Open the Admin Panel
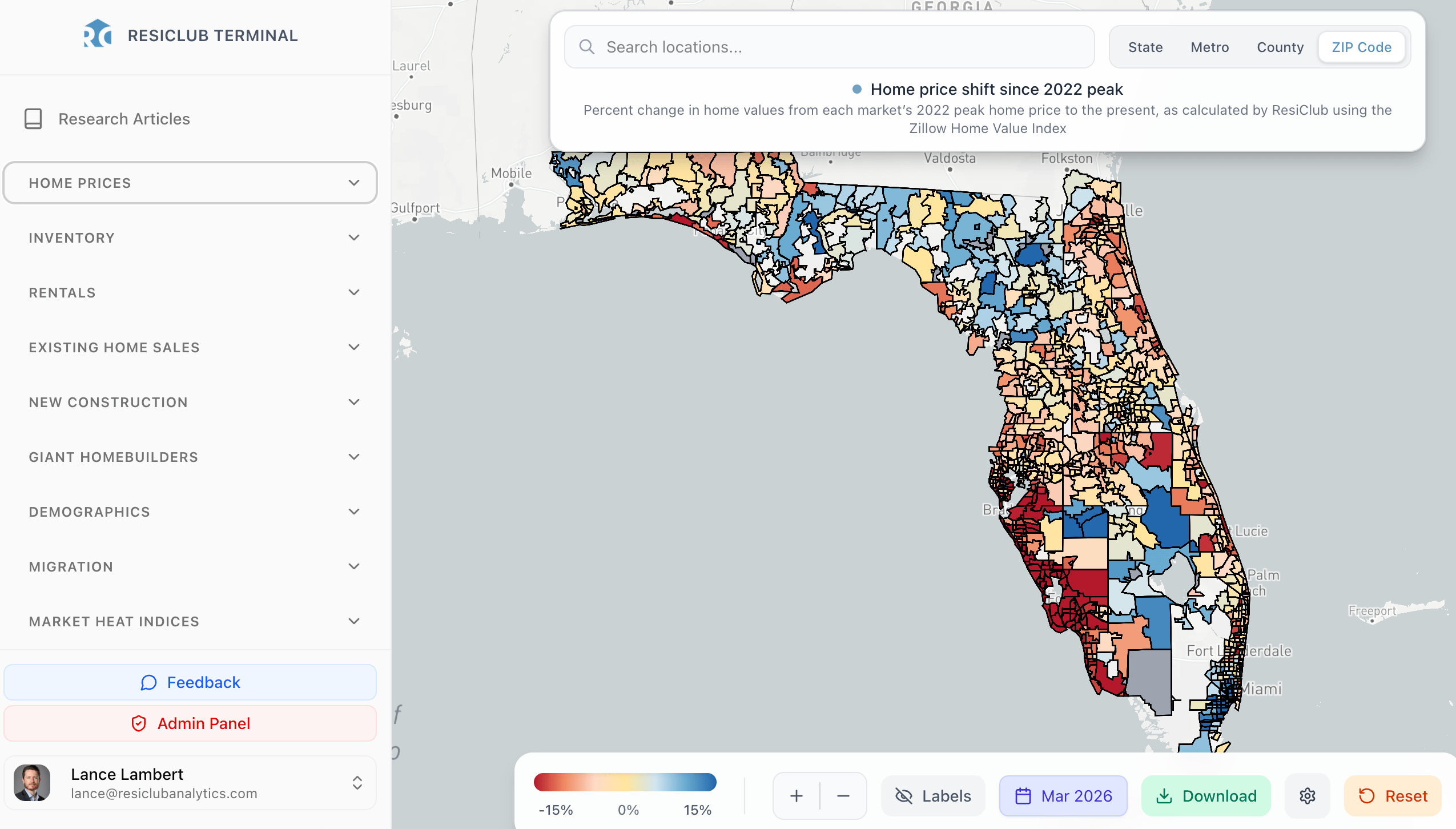 [190, 723]
